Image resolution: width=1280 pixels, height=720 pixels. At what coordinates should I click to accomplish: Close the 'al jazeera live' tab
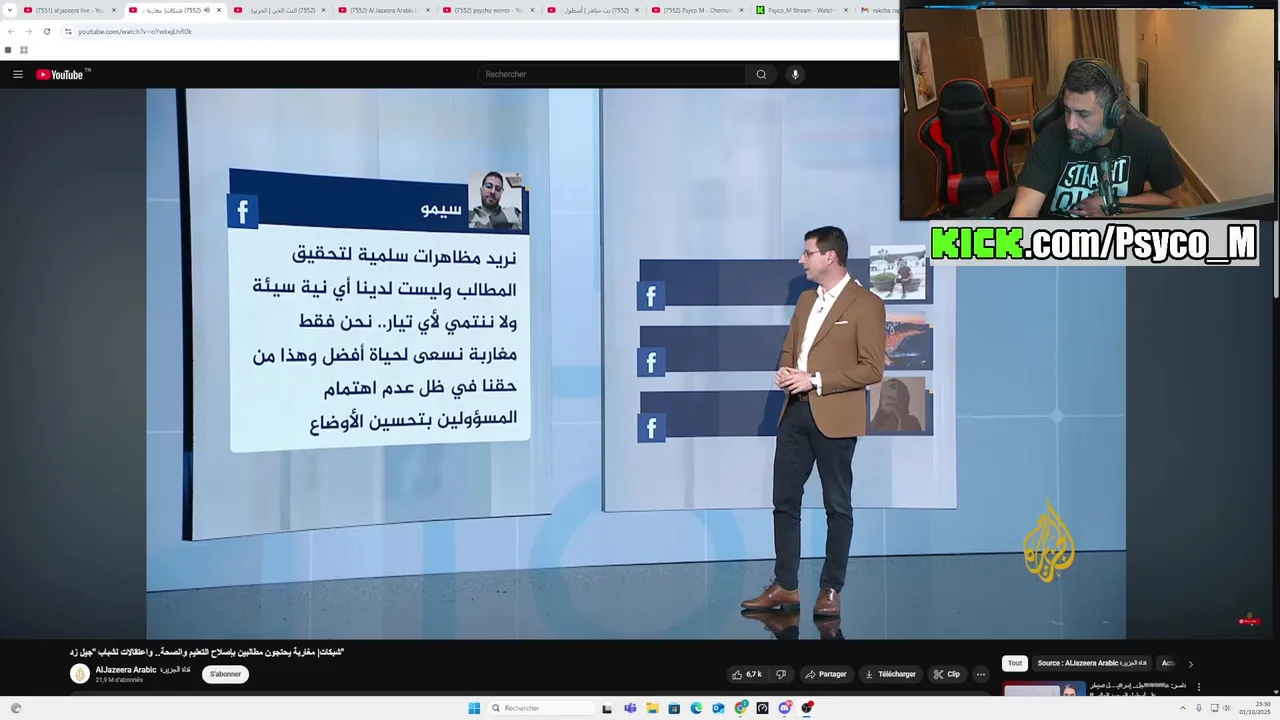(114, 10)
